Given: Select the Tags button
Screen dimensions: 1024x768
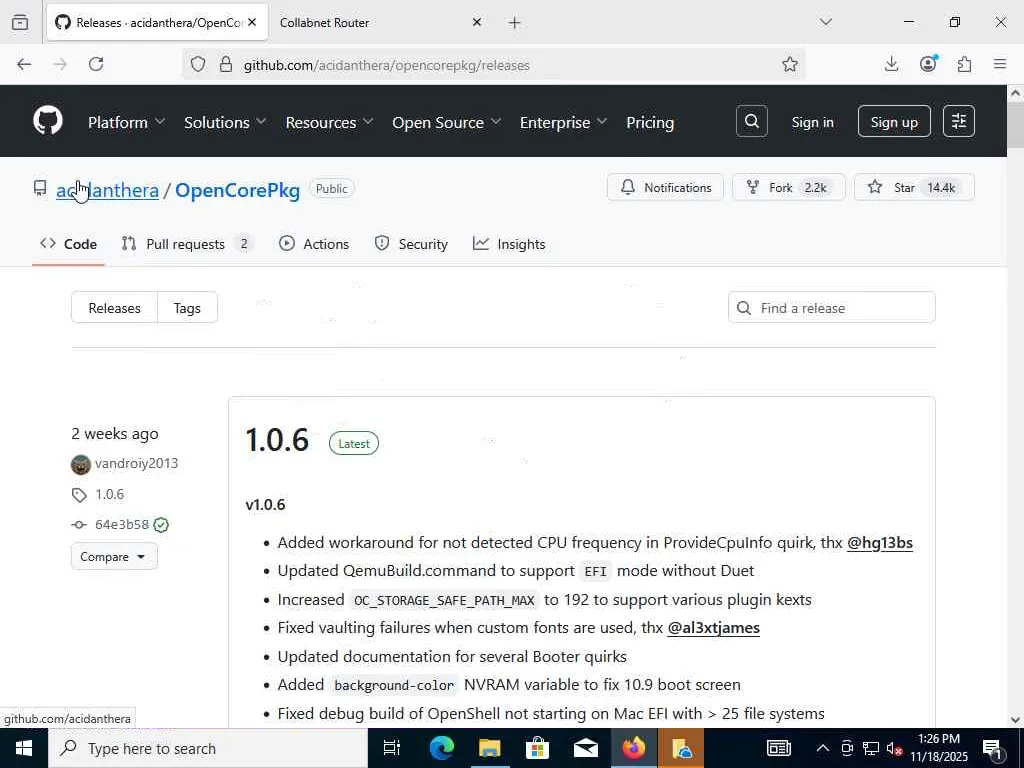Looking at the screenshot, I should (187, 308).
